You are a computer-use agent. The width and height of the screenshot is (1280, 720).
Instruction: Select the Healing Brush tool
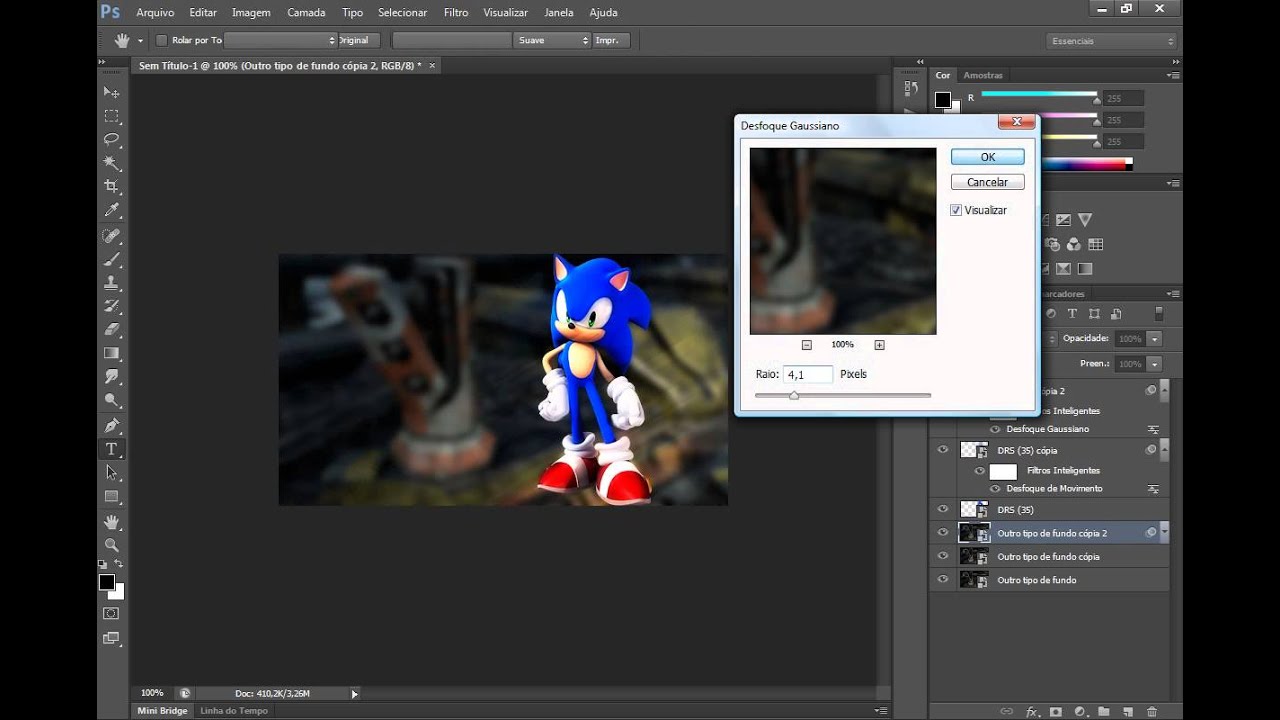(112, 236)
